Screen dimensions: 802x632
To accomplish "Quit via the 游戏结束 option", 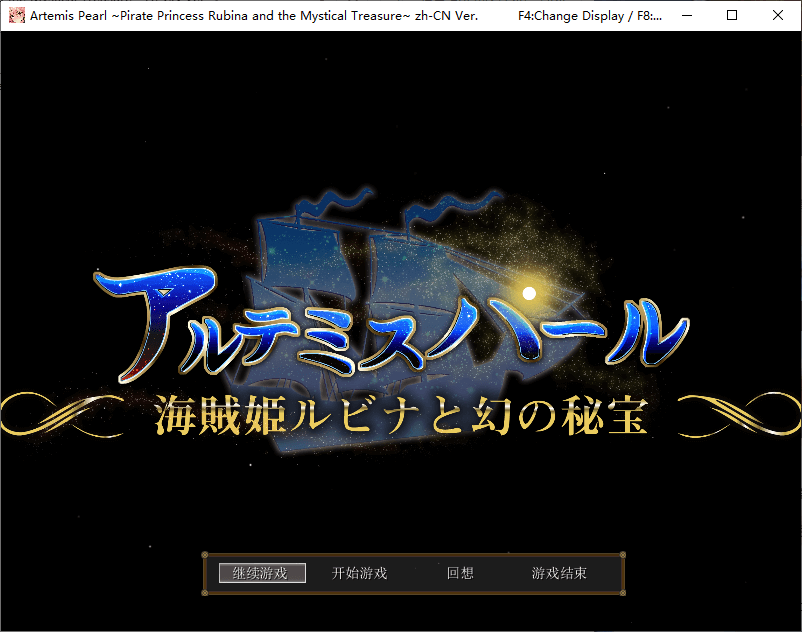I will coord(559,573).
